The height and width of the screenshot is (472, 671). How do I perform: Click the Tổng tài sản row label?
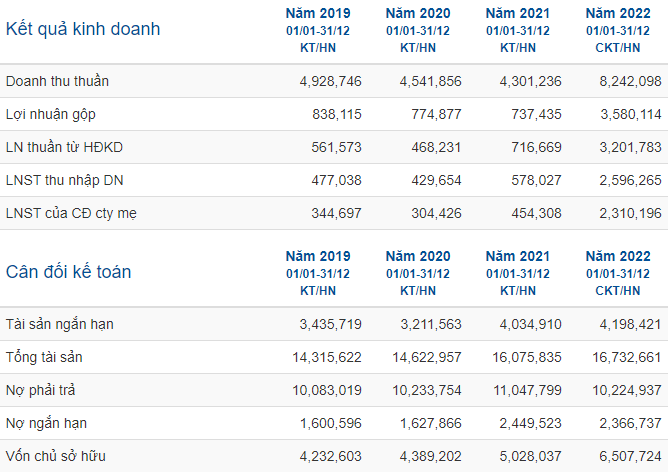pos(44,357)
